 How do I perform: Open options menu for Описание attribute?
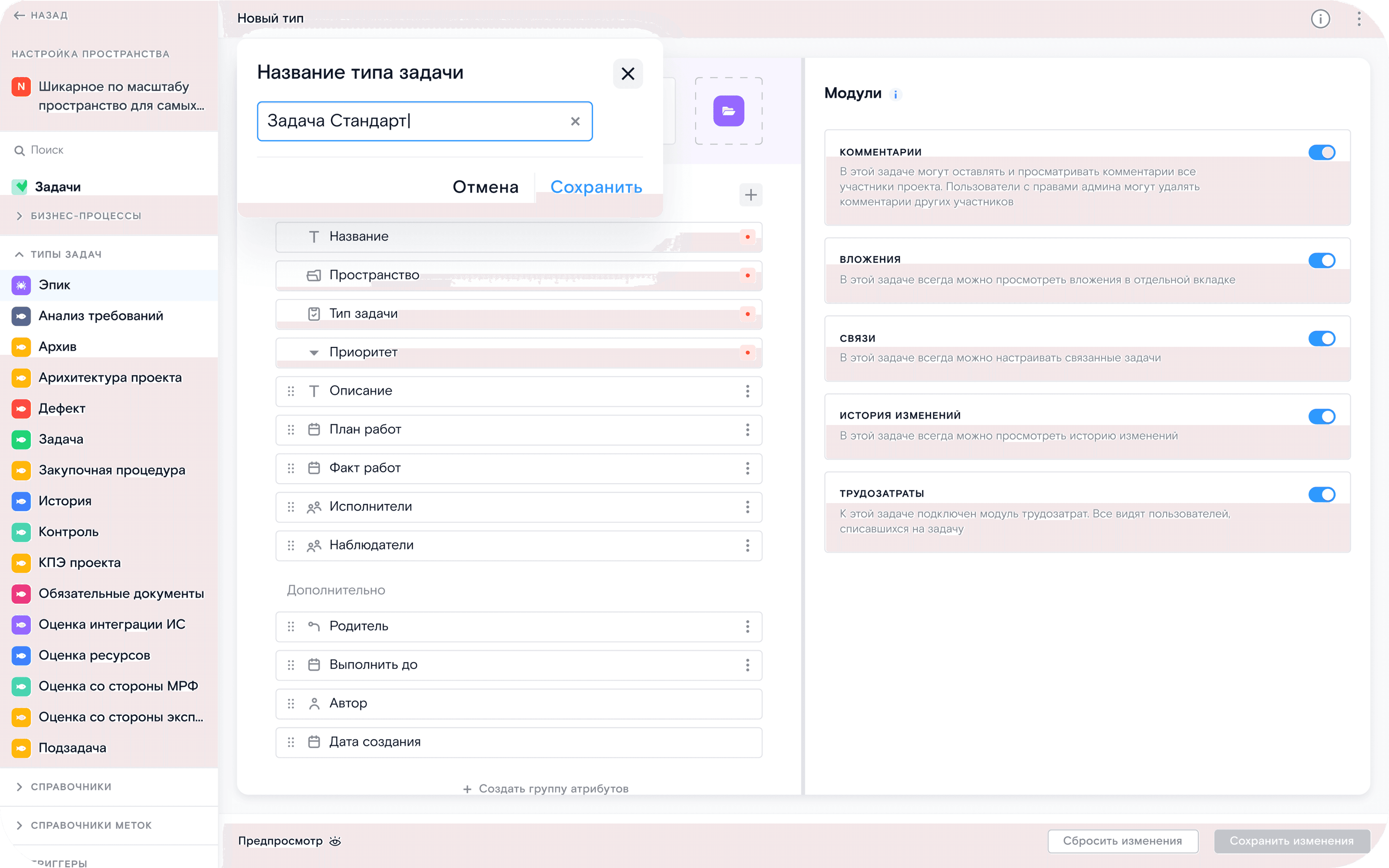pos(747,391)
